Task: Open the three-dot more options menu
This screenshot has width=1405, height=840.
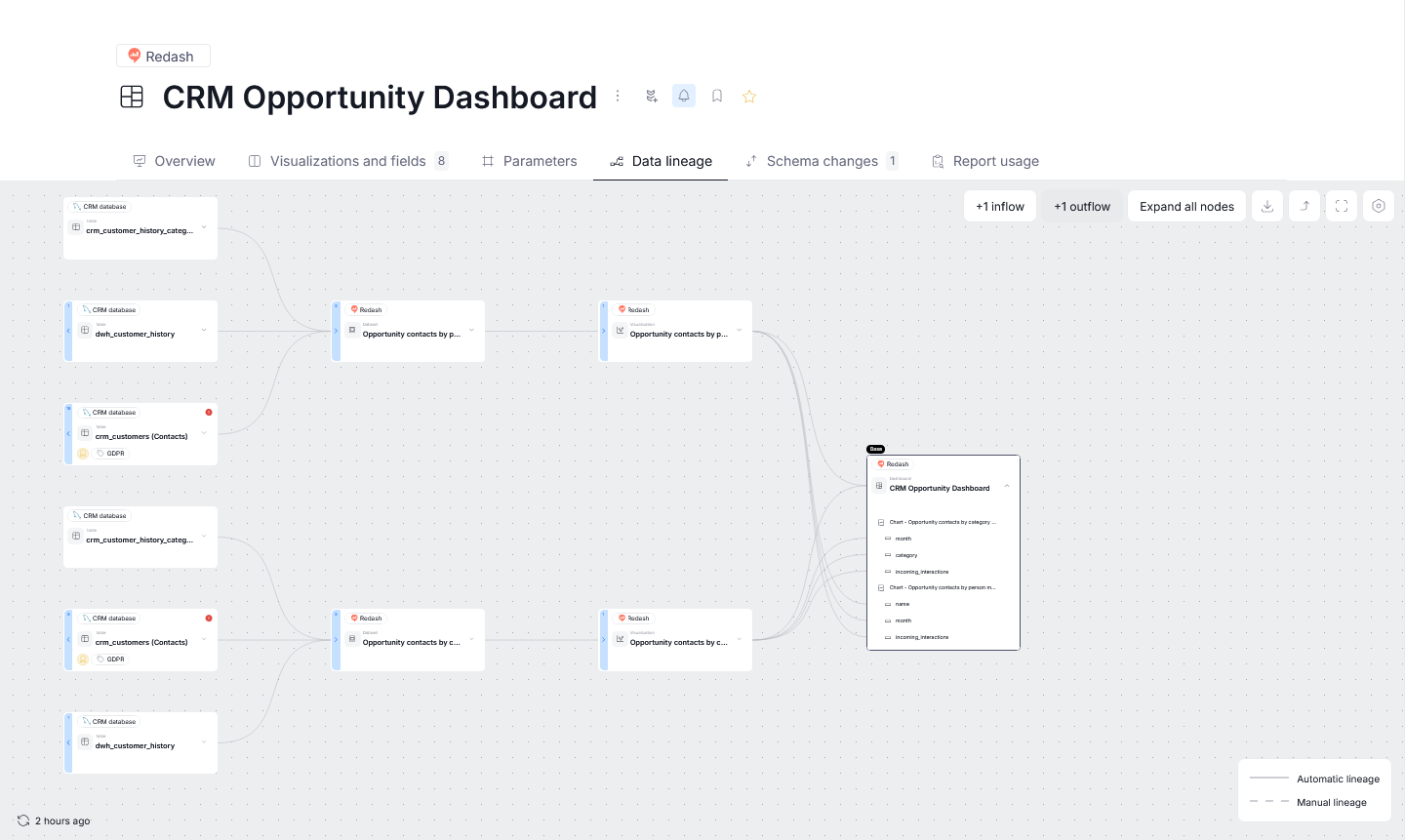Action: click(x=618, y=96)
